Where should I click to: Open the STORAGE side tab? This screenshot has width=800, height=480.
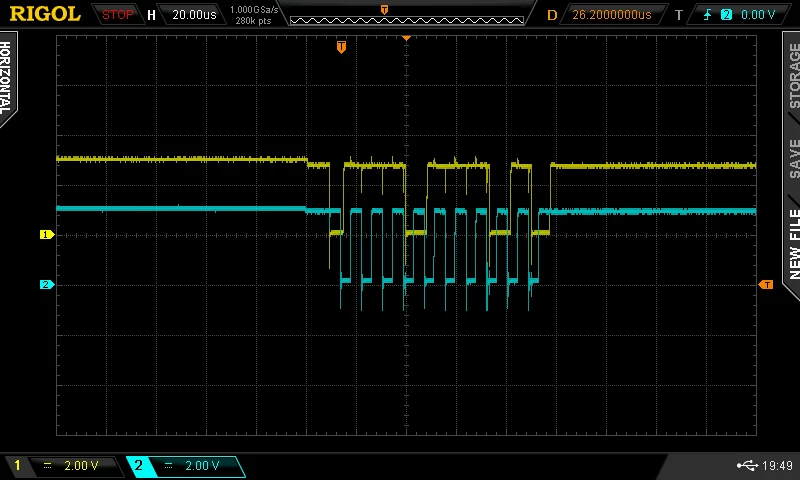tap(793, 75)
